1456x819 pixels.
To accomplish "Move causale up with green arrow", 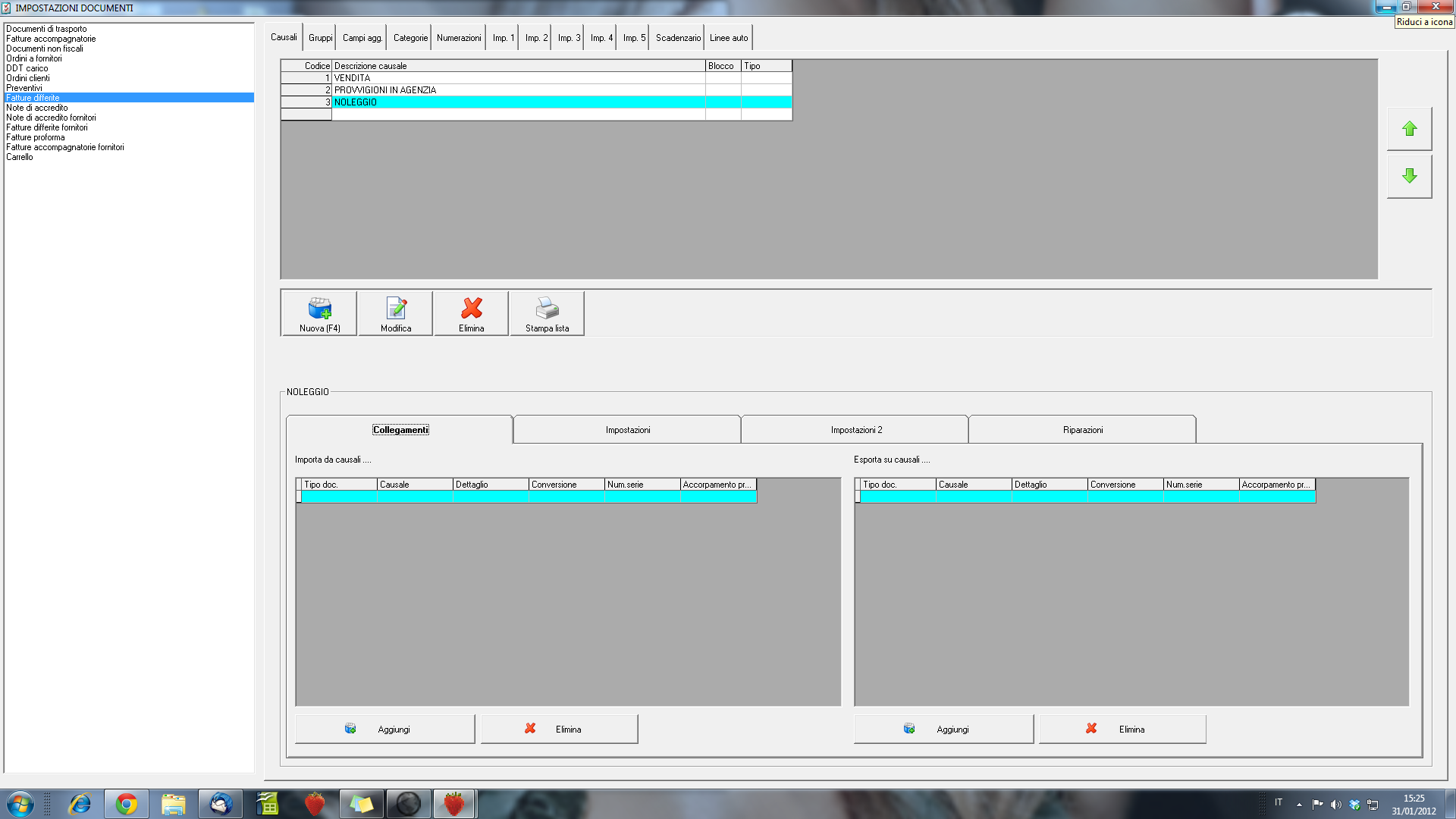I will tap(1409, 129).
